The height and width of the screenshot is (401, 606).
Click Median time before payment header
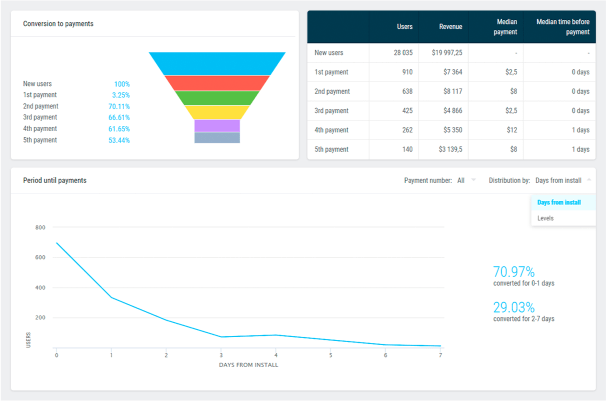tap(563, 27)
